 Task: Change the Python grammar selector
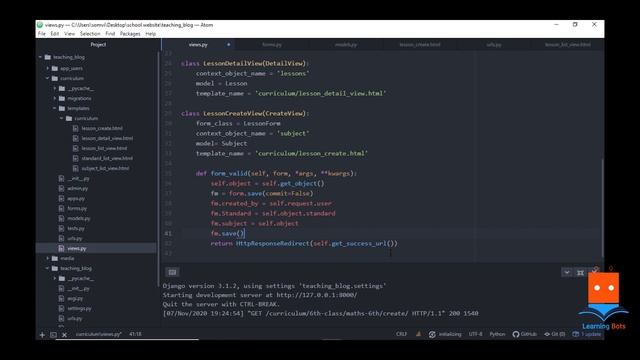pyautogui.click(x=497, y=334)
